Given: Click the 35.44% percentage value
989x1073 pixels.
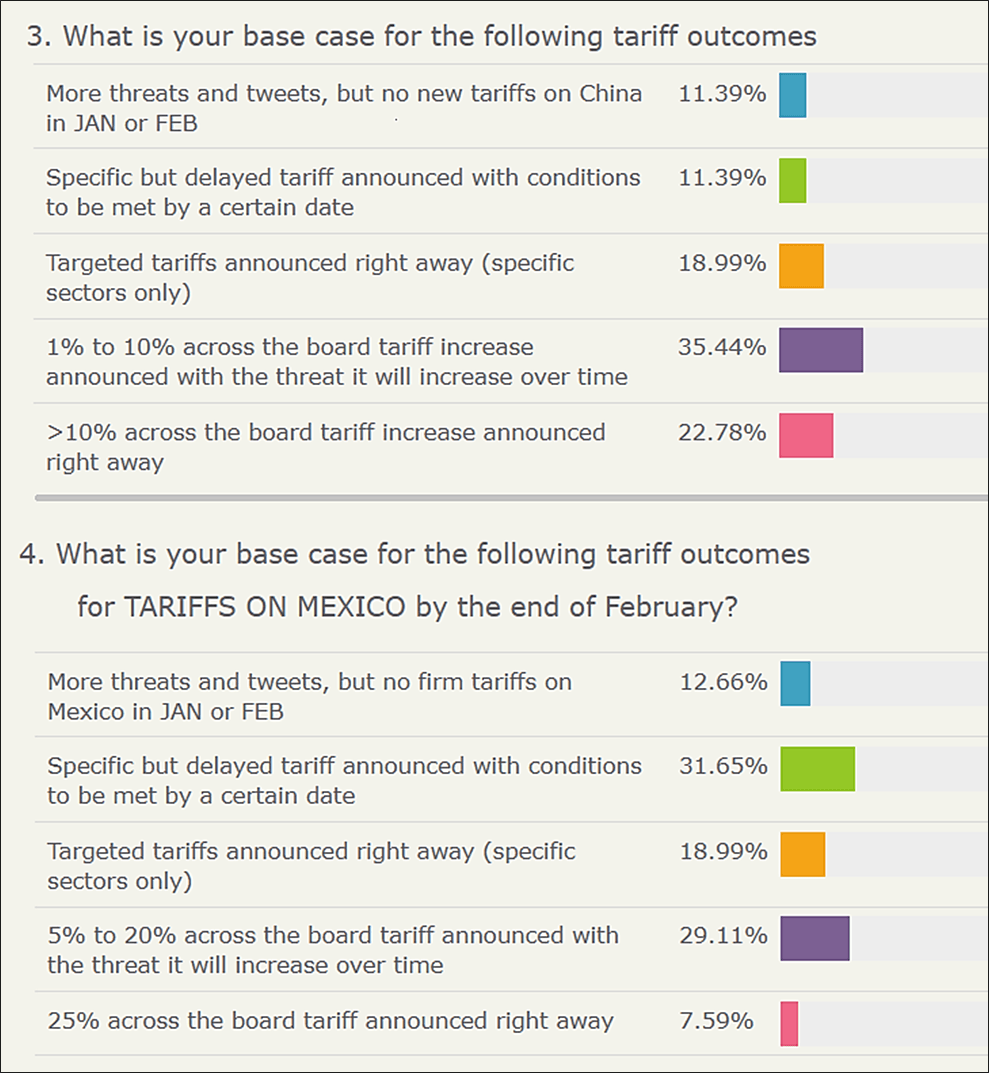Looking at the screenshot, I should point(722,347).
